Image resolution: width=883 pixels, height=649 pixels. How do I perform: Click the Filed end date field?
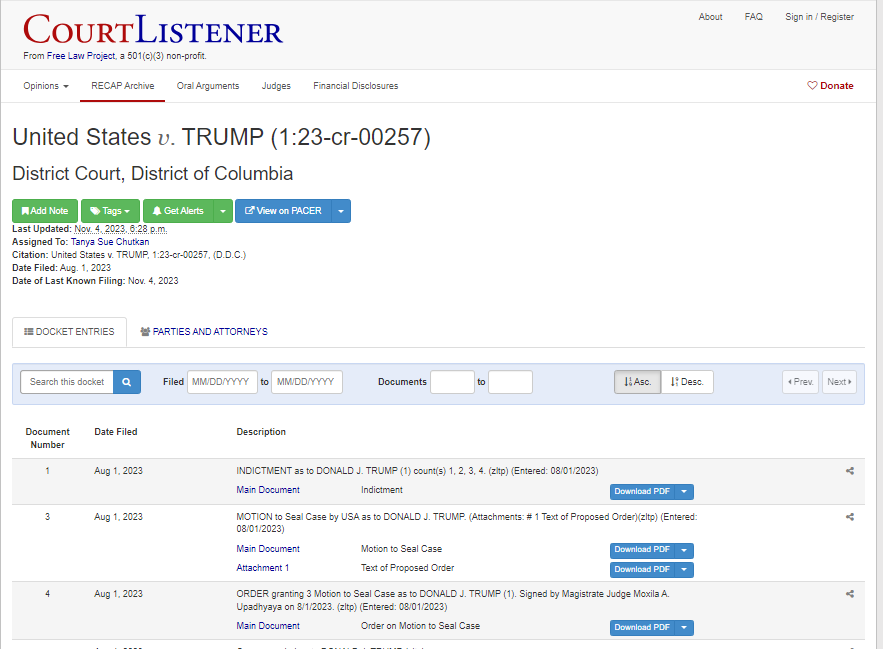[307, 382]
